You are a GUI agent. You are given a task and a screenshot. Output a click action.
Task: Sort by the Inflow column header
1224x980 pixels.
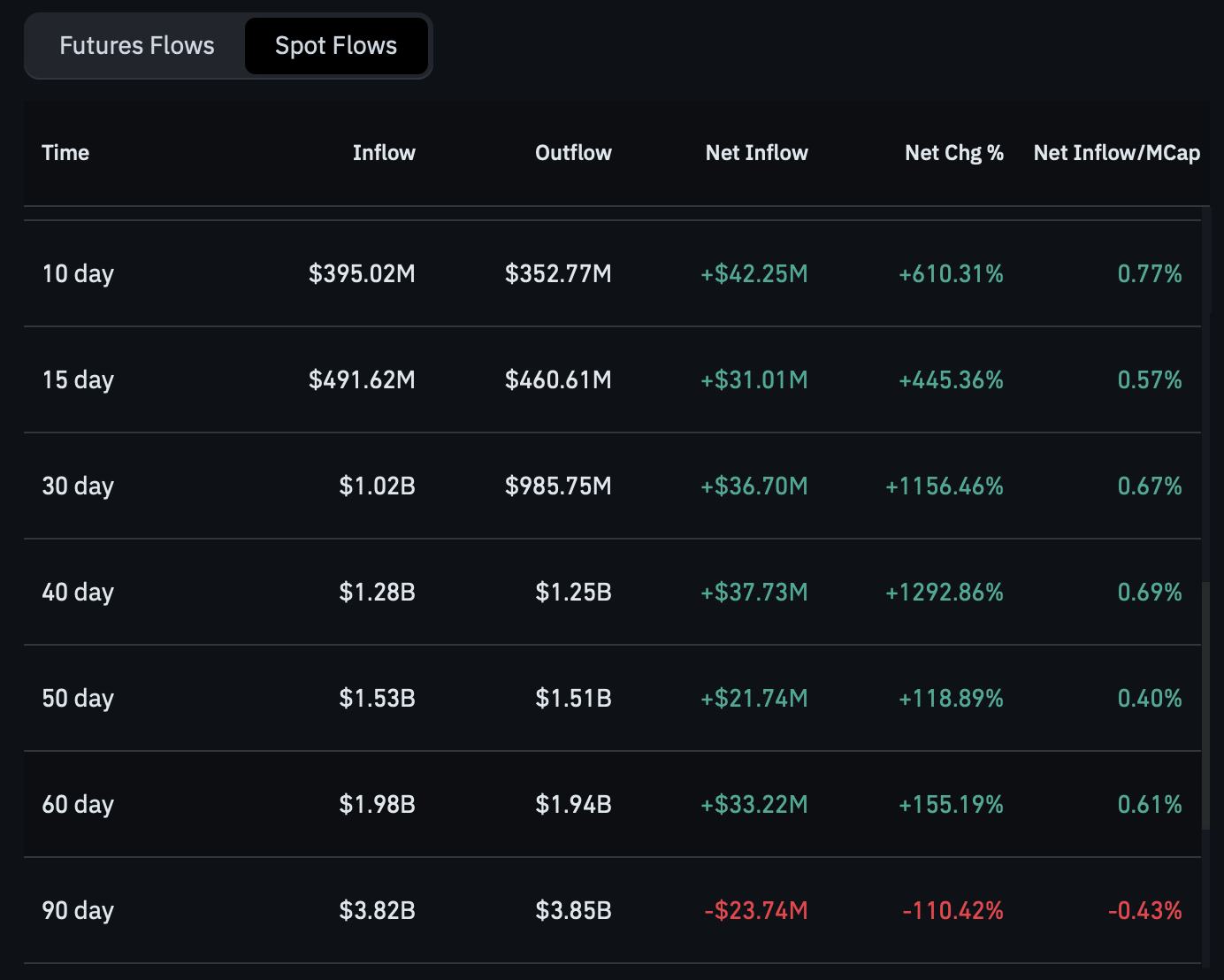tap(384, 153)
